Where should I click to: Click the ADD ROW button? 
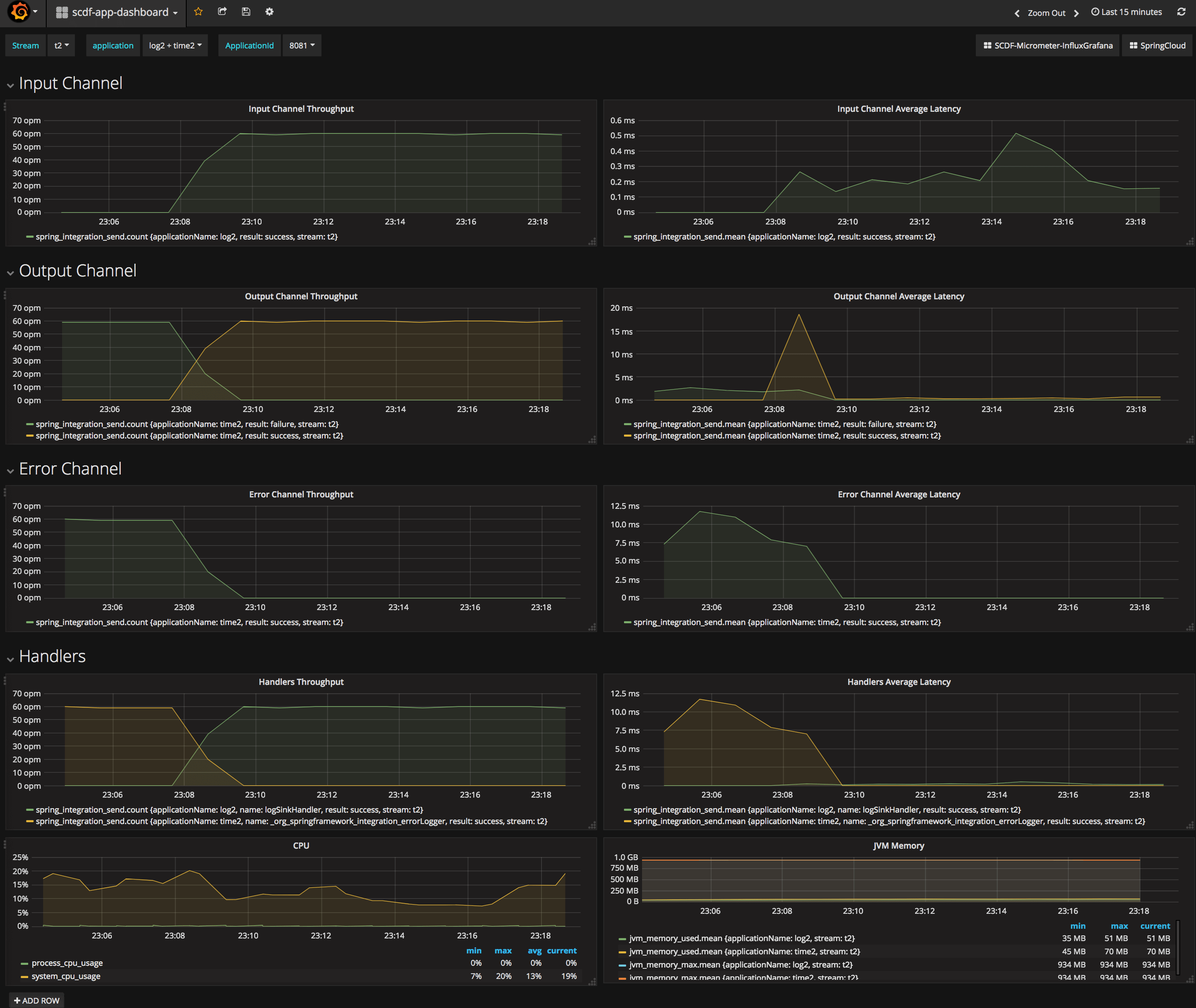[37, 1000]
